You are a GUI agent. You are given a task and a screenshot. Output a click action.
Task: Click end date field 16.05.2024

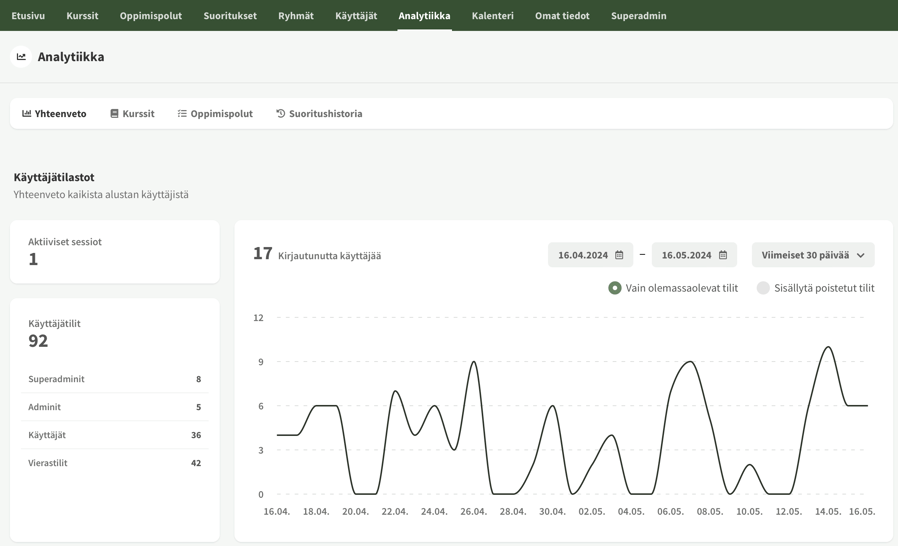pos(694,255)
